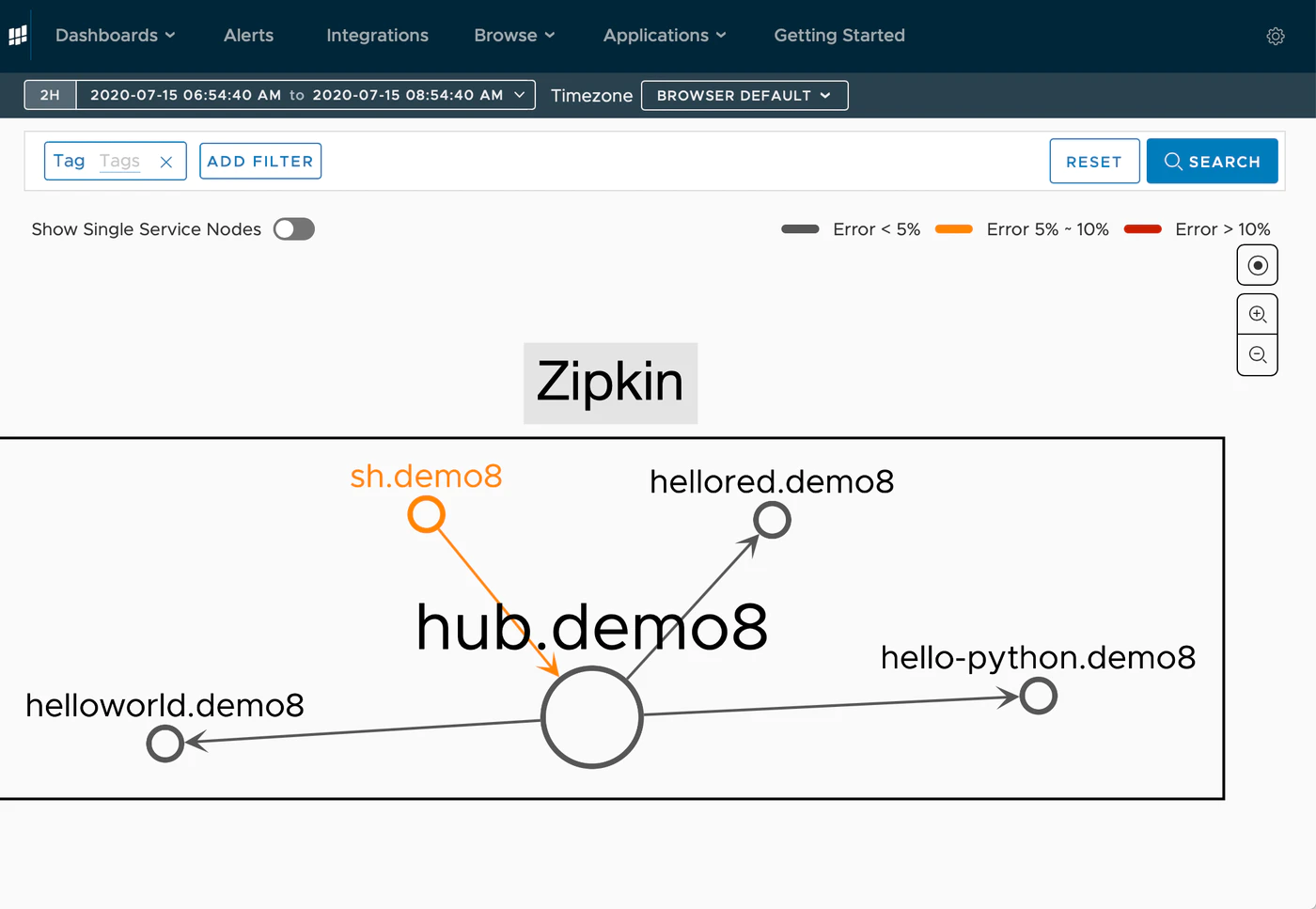This screenshot has height=909, width=1316.
Task: Zoom in on the service map
Action: (1257, 314)
